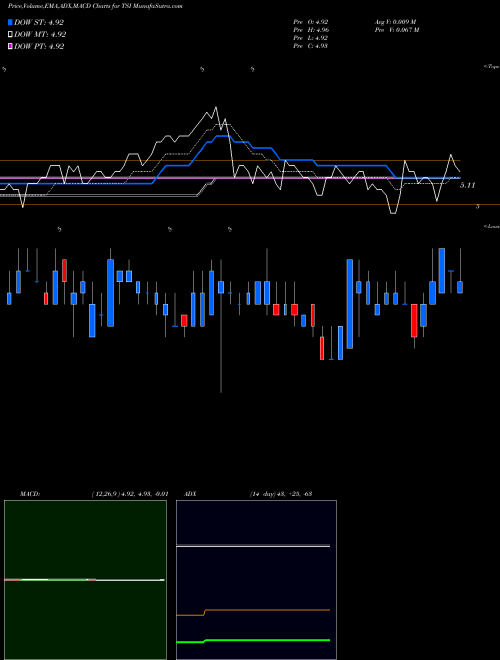Click inside the green MACD chart panel
The image size is (500, 660).
[x=85, y=580]
